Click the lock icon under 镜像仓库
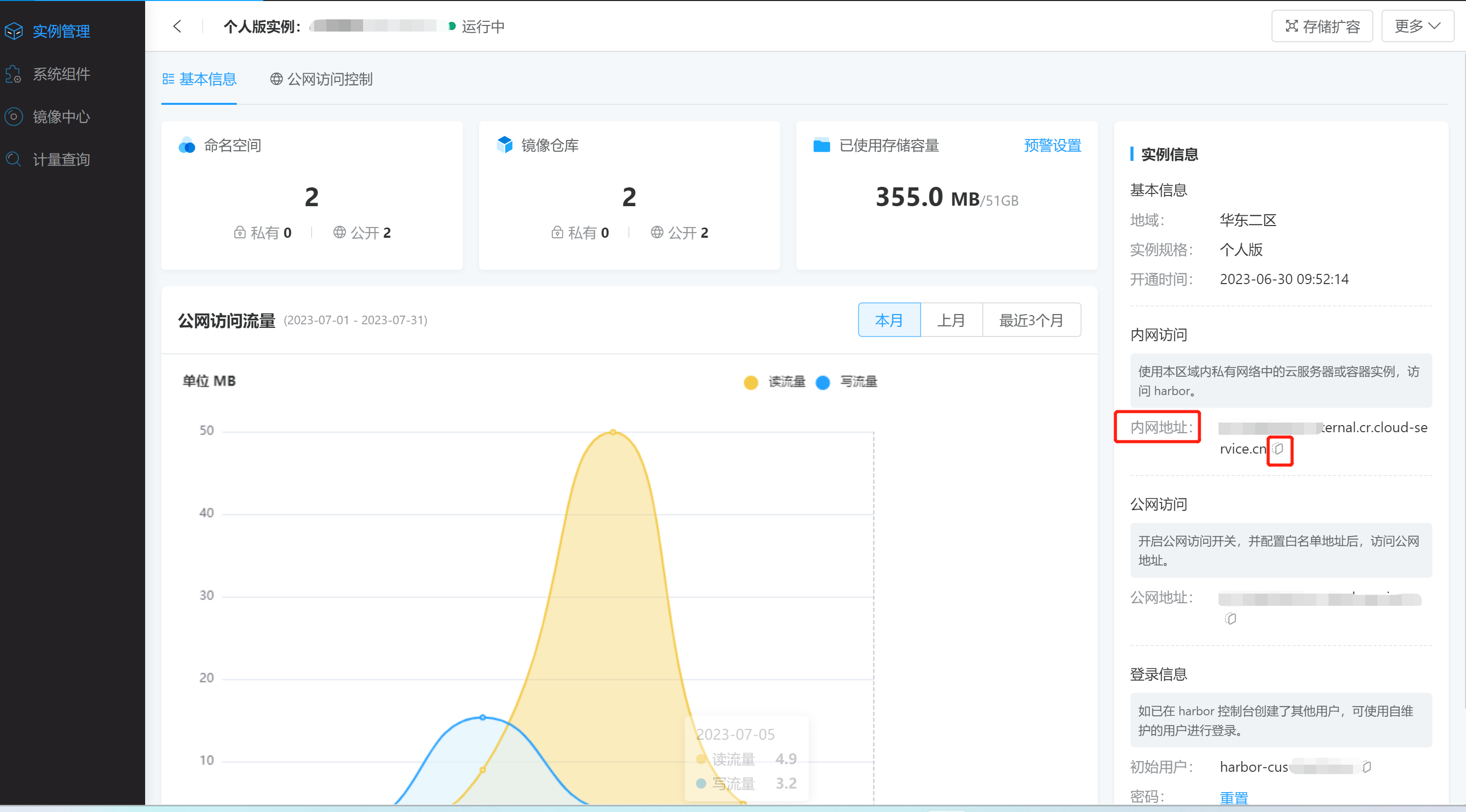 (557, 232)
